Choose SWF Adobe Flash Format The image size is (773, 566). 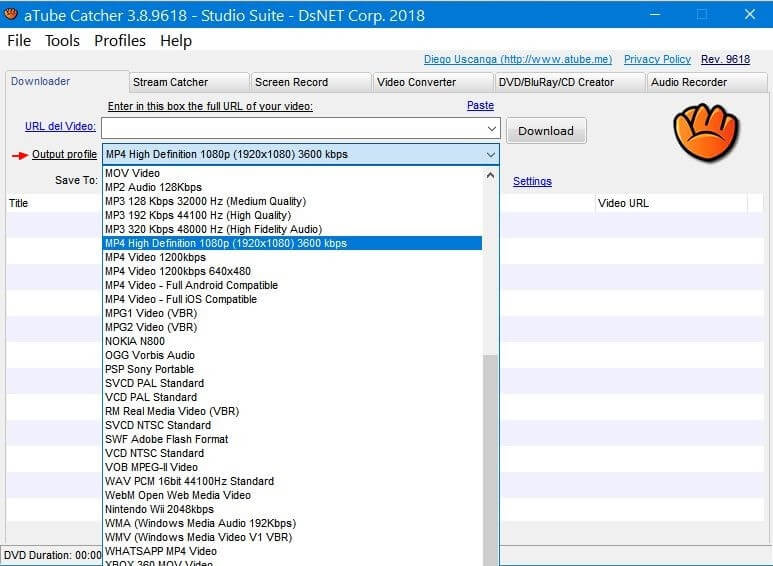(x=292, y=439)
